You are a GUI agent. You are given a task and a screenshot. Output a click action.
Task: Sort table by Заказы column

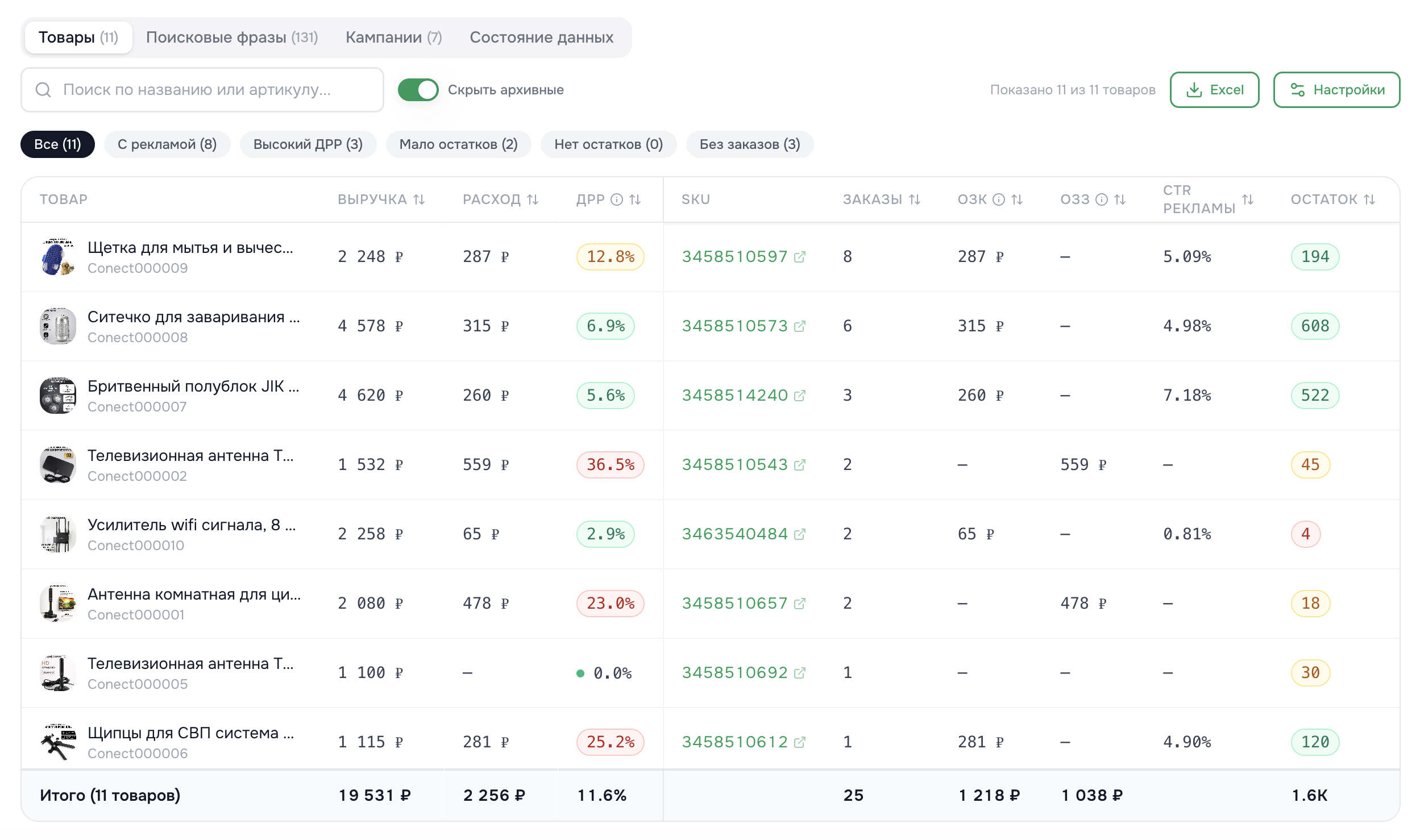pyautogui.click(x=915, y=199)
